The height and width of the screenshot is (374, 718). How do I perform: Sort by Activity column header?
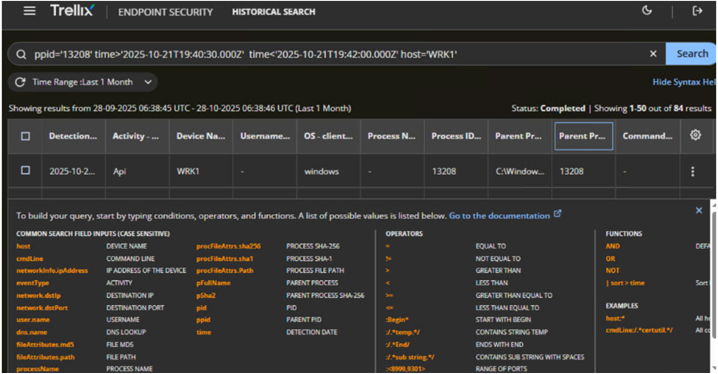(x=137, y=136)
